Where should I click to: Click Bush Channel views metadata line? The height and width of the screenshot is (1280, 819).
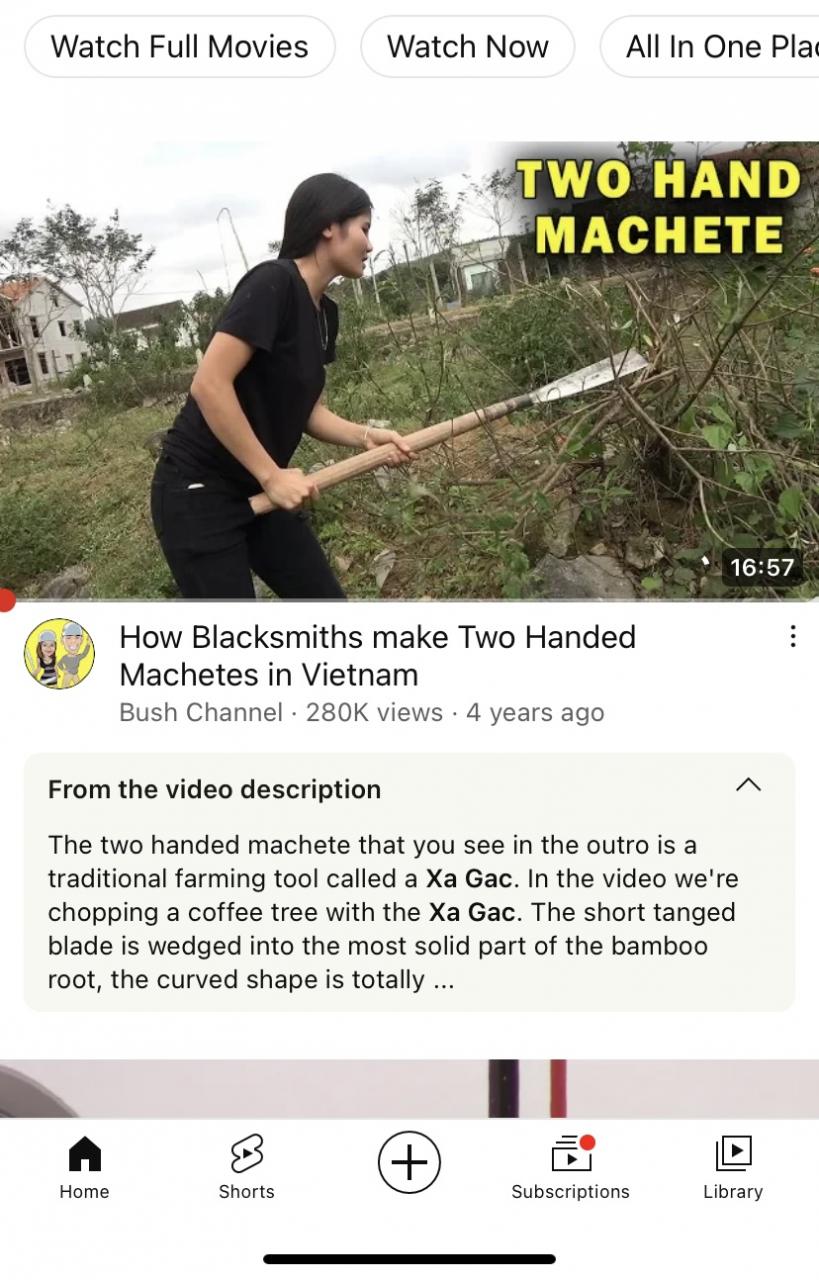361,712
